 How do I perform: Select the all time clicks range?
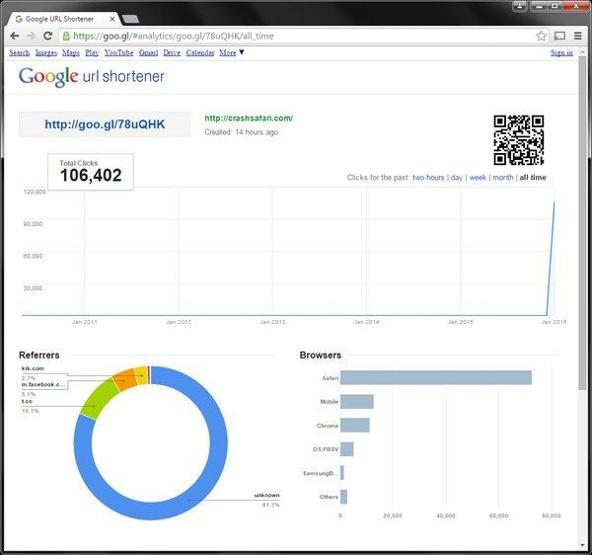(x=533, y=177)
